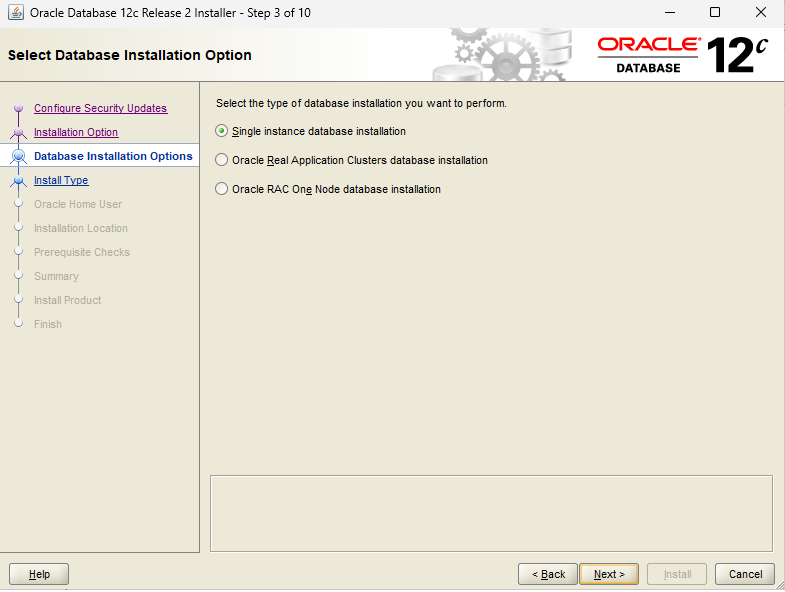Maximize the installer window
785x592 pixels.
(x=715, y=13)
